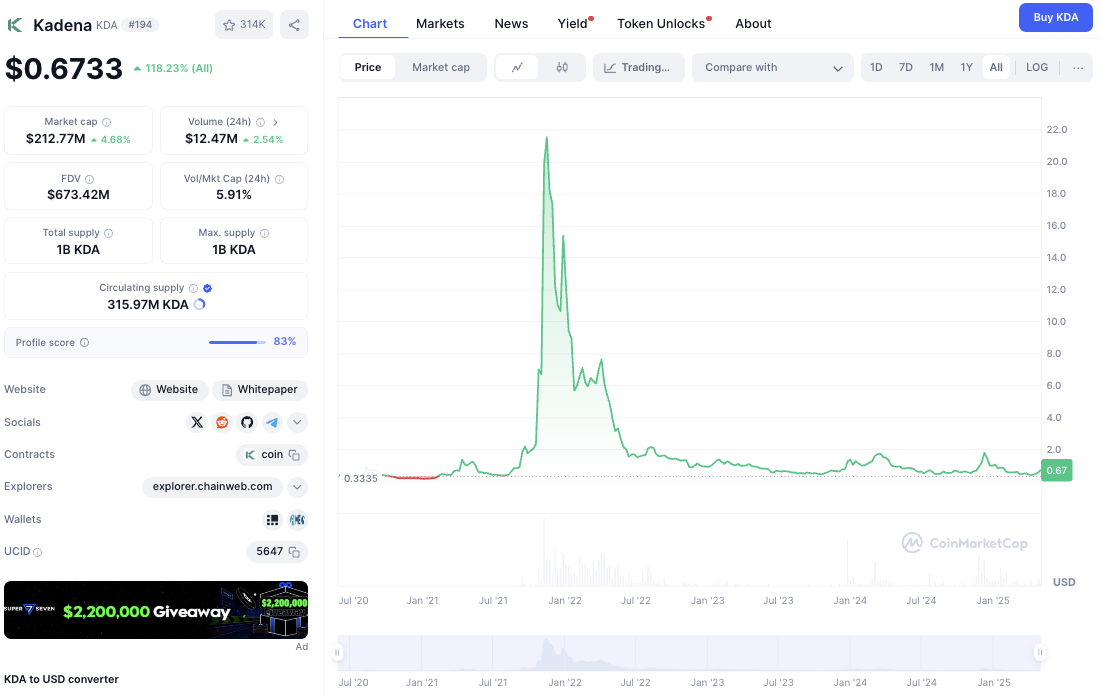Select Price chart mode
1101x695 pixels.
368,67
